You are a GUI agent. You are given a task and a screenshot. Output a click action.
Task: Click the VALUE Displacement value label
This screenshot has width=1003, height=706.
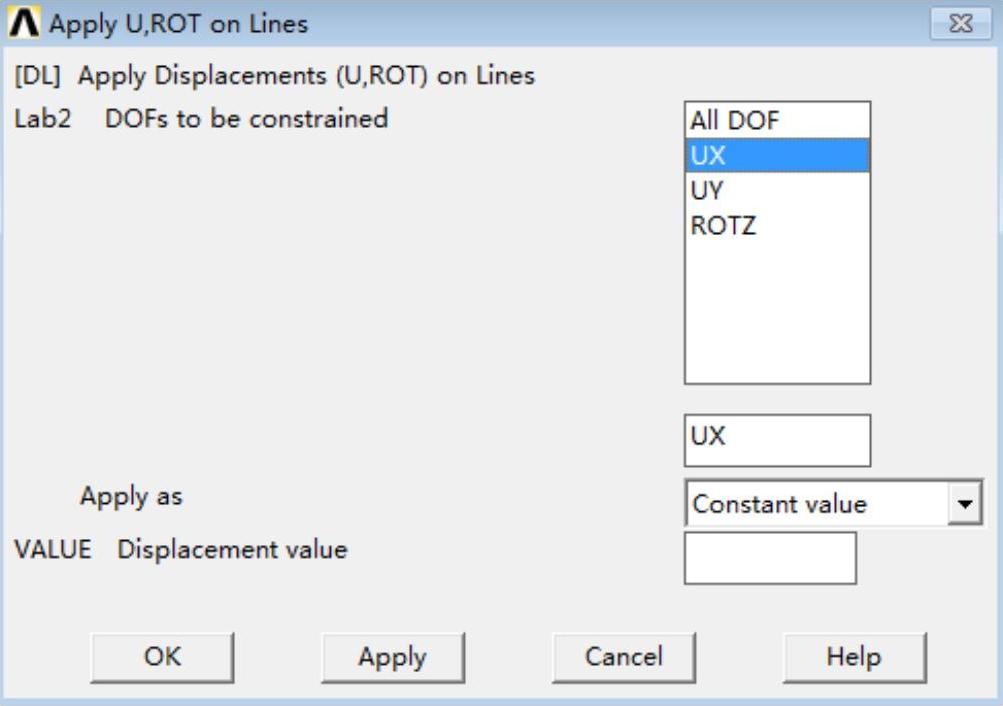pyautogui.click(x=181, y=549)
